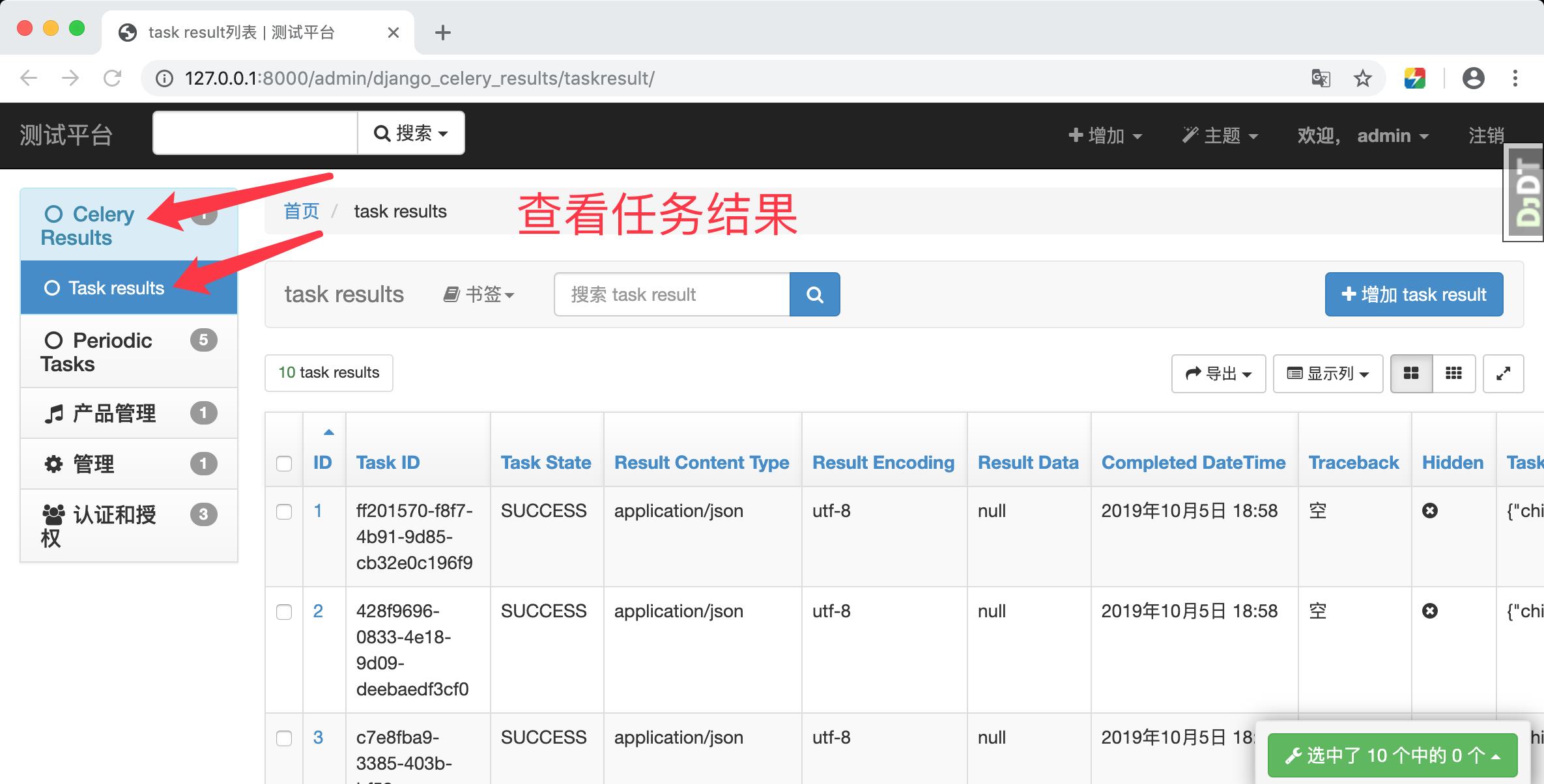The height and width of the screenshot is (784, 1544).
Task: Go back to the previous browser page
Action: tap(29, 79)
